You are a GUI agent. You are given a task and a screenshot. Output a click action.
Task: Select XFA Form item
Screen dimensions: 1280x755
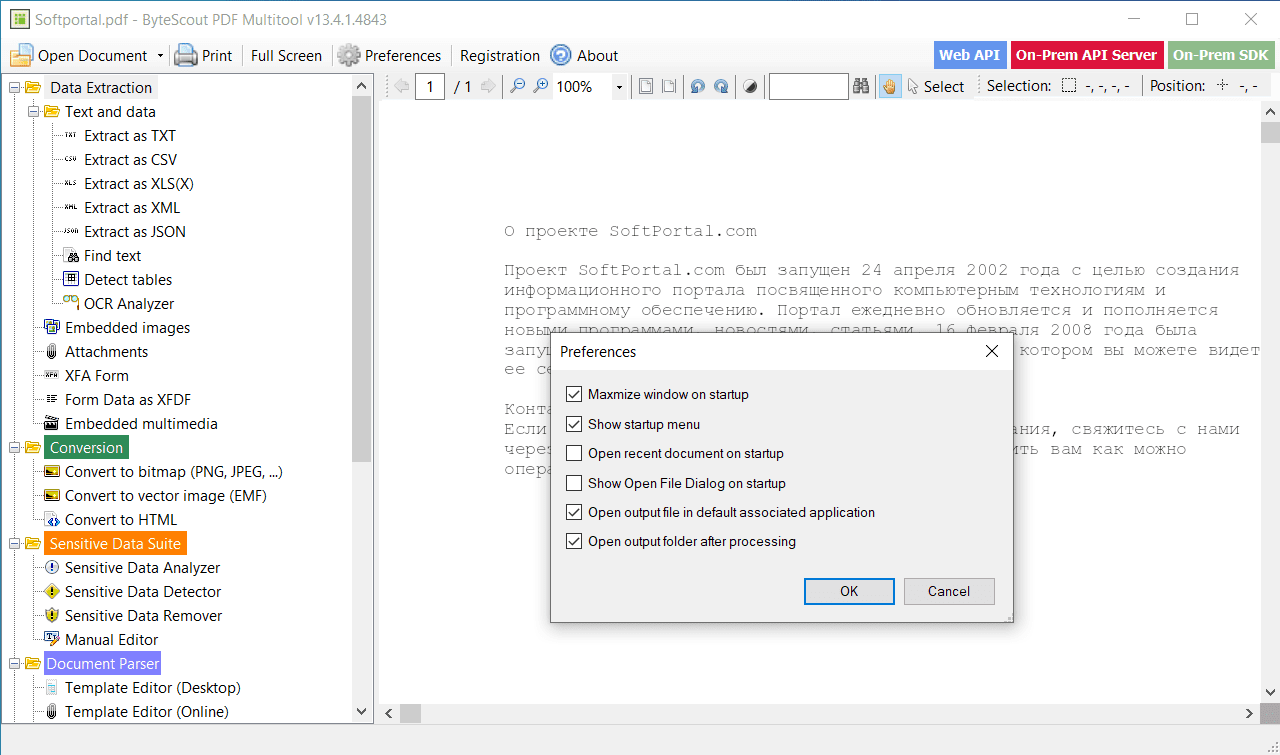pyautogui.click(x=97, y=376)
